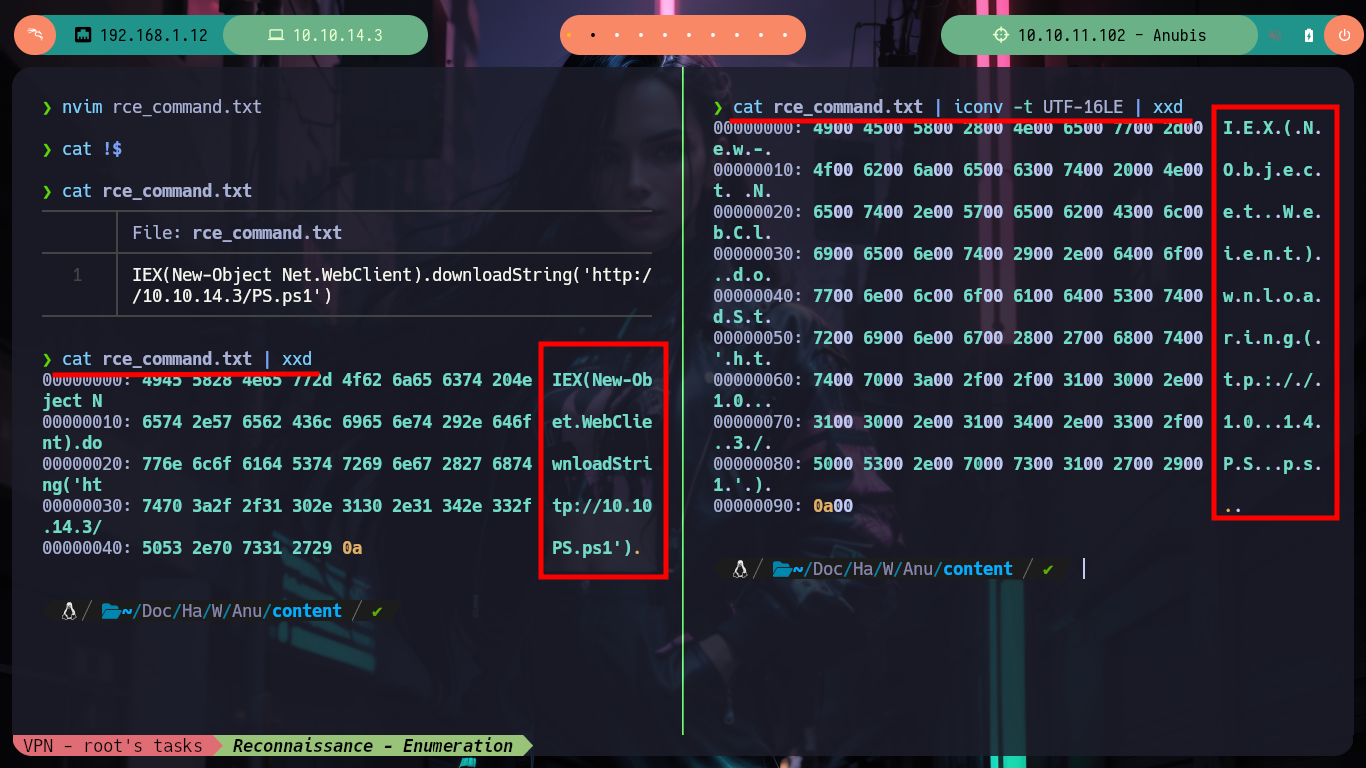Click the prompt chevron before cat !$
Screen dimensions: 1366x768
47,149
